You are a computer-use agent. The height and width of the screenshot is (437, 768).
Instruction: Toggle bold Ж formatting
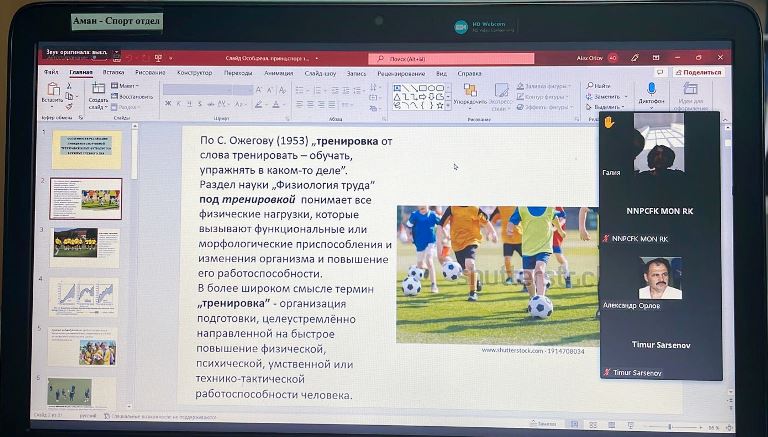click(x=168, y=103)
